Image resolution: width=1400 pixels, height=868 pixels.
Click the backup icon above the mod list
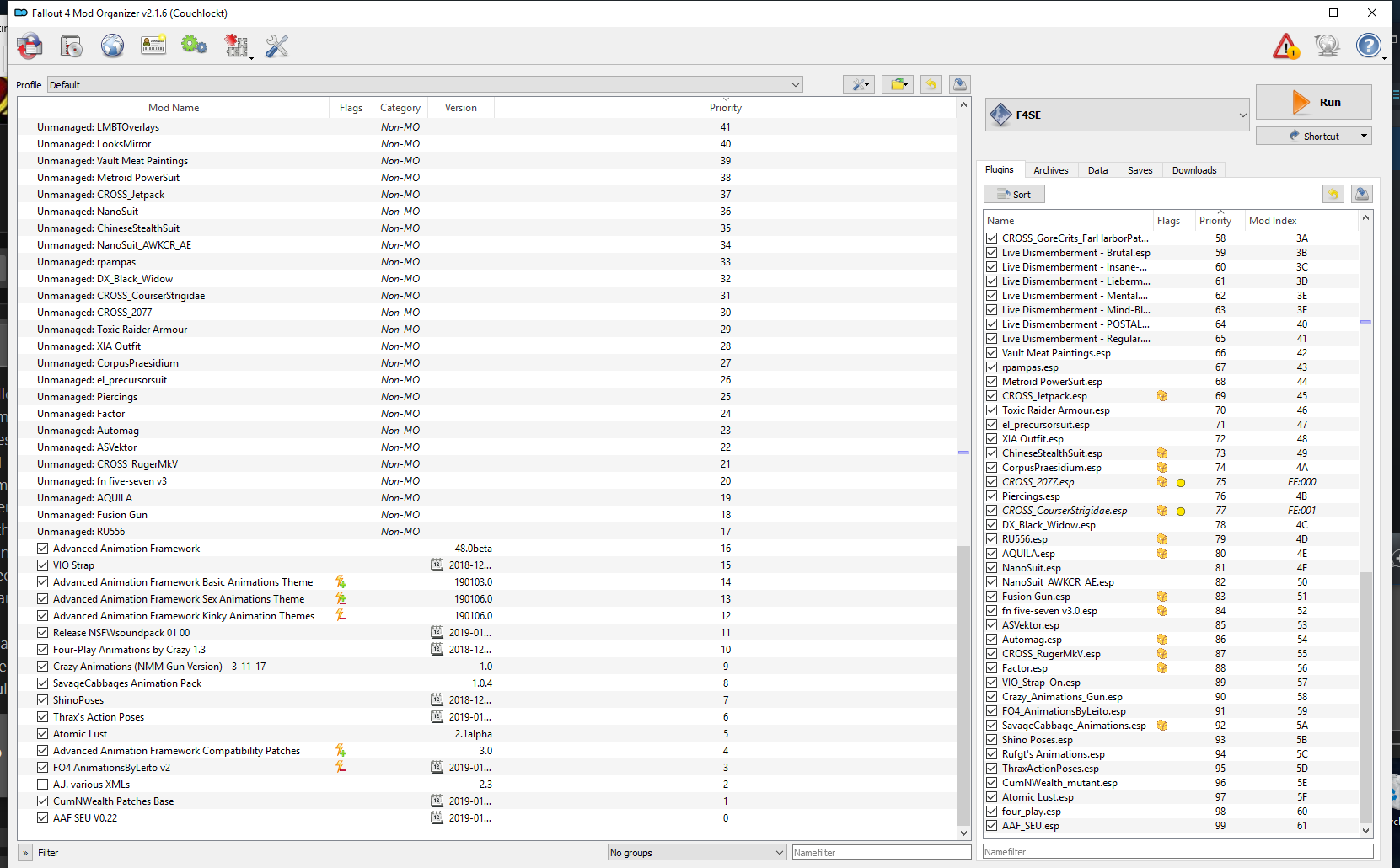(x=959, y=84)
